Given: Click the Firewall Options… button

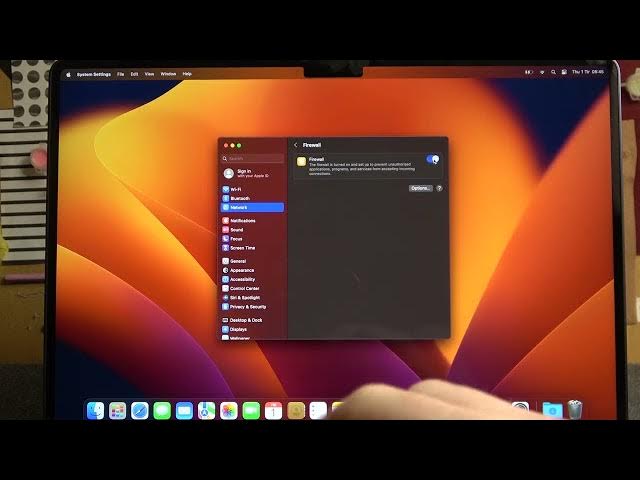Looking at the screenshot, I should tap(420, 188).
